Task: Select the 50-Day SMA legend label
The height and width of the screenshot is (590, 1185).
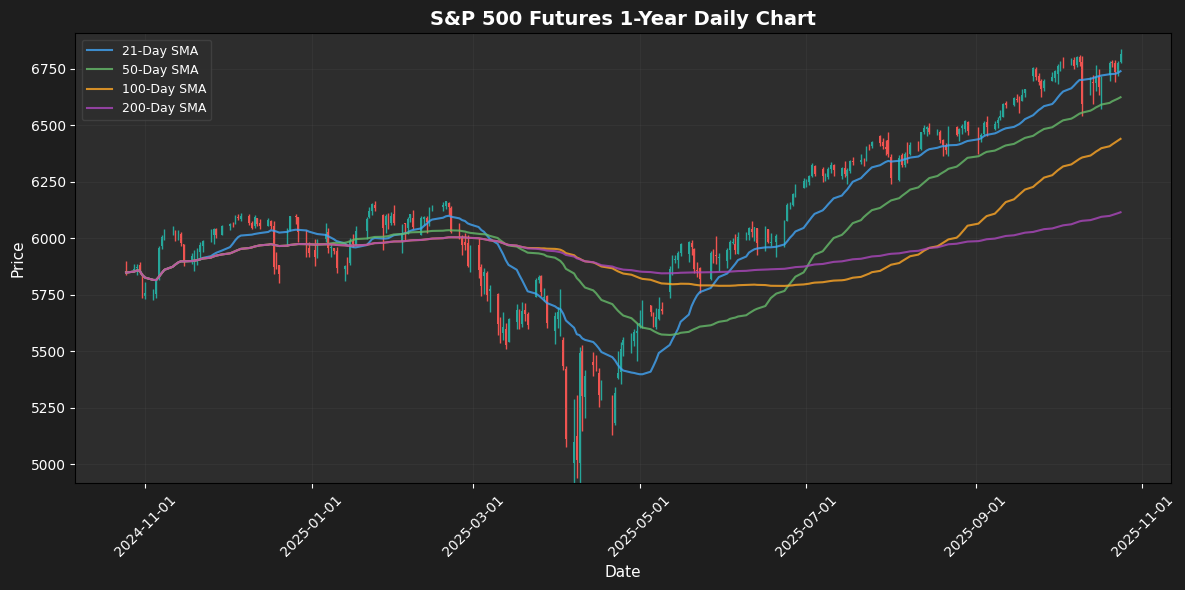Action: coord(159,70)
